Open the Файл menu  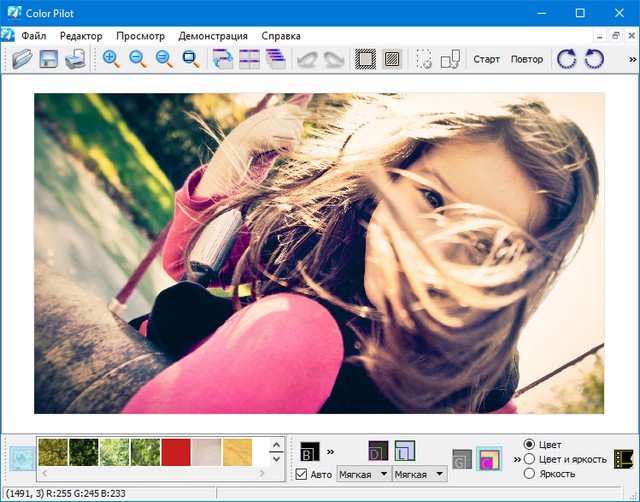(x=33, y=35)
